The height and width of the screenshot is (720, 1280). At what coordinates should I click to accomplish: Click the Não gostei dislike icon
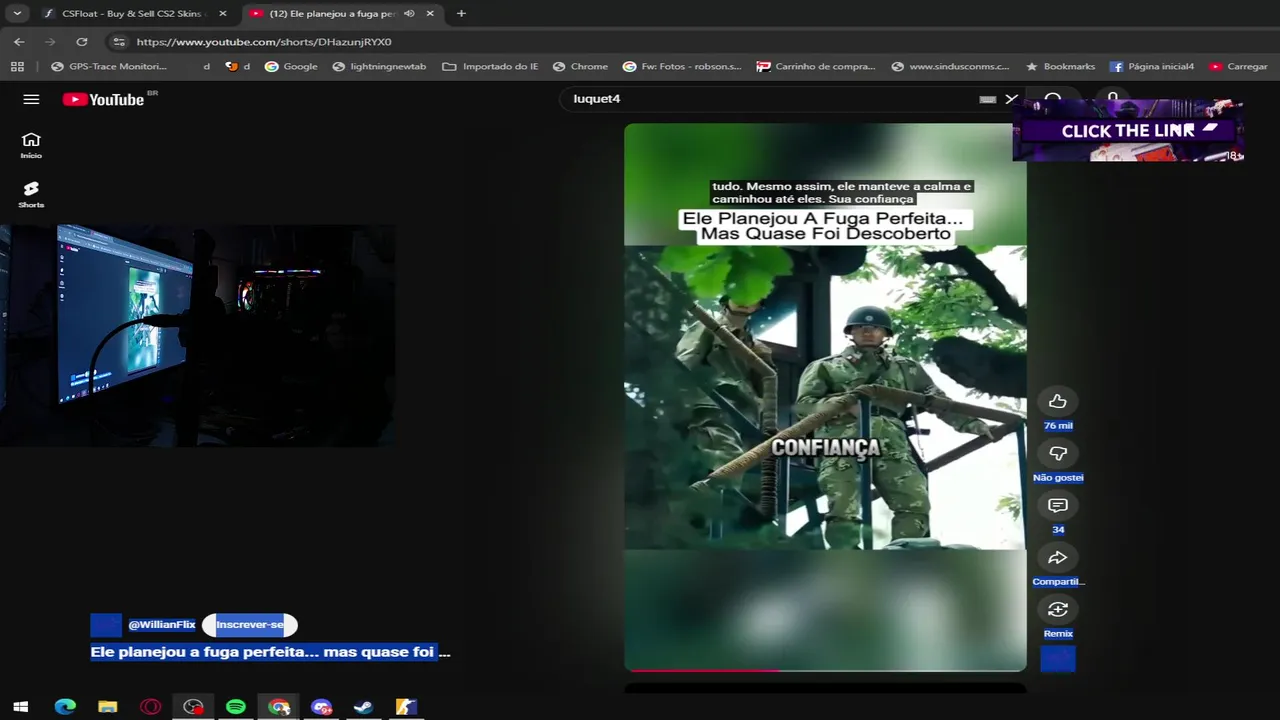coord(1057,453)
